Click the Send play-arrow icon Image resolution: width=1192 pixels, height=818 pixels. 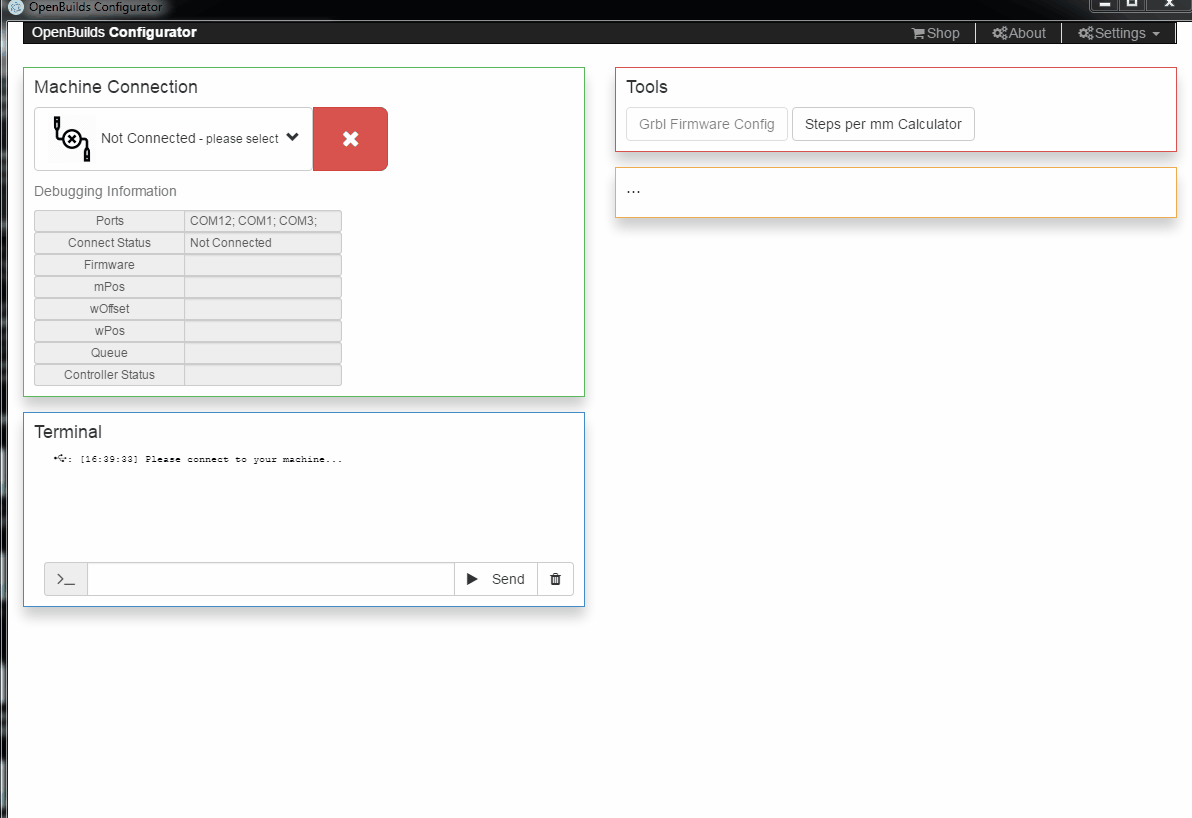[471, 578]
